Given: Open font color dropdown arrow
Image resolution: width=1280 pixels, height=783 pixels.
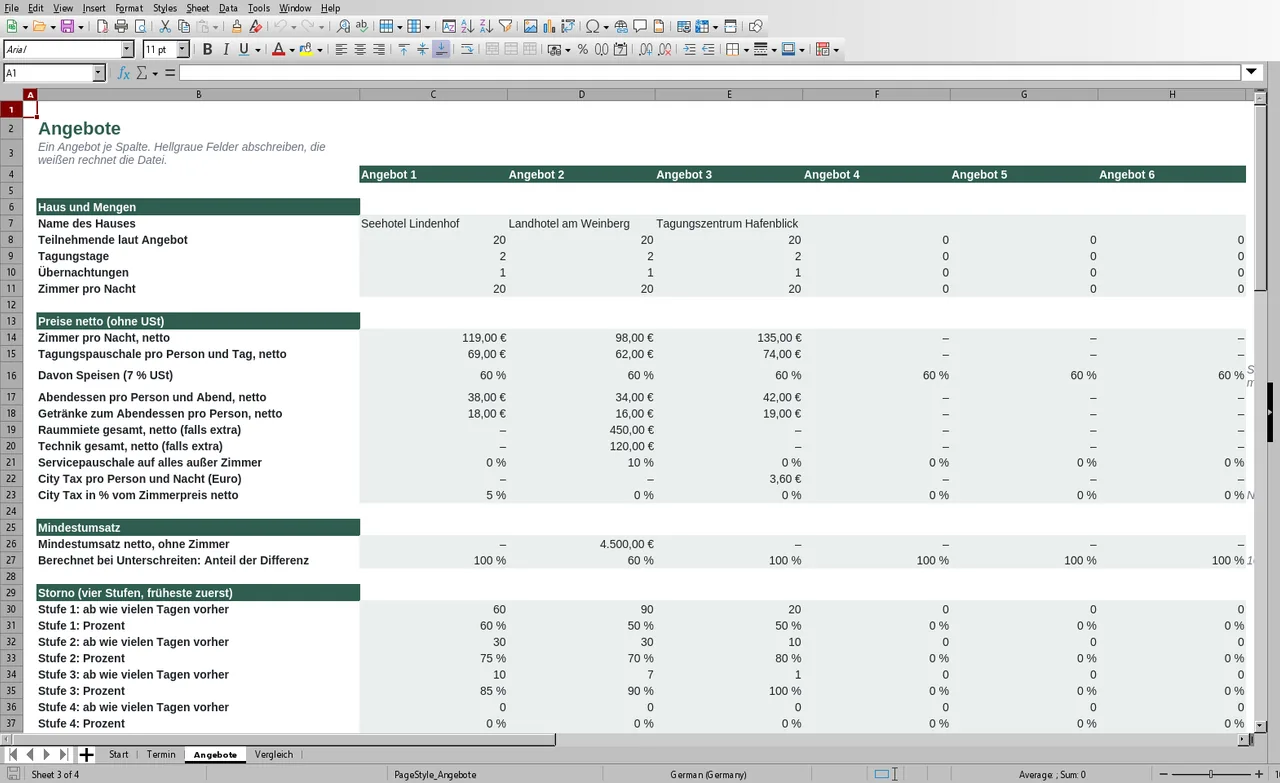Looking at the screenshot, I should (x=292, y=49).
